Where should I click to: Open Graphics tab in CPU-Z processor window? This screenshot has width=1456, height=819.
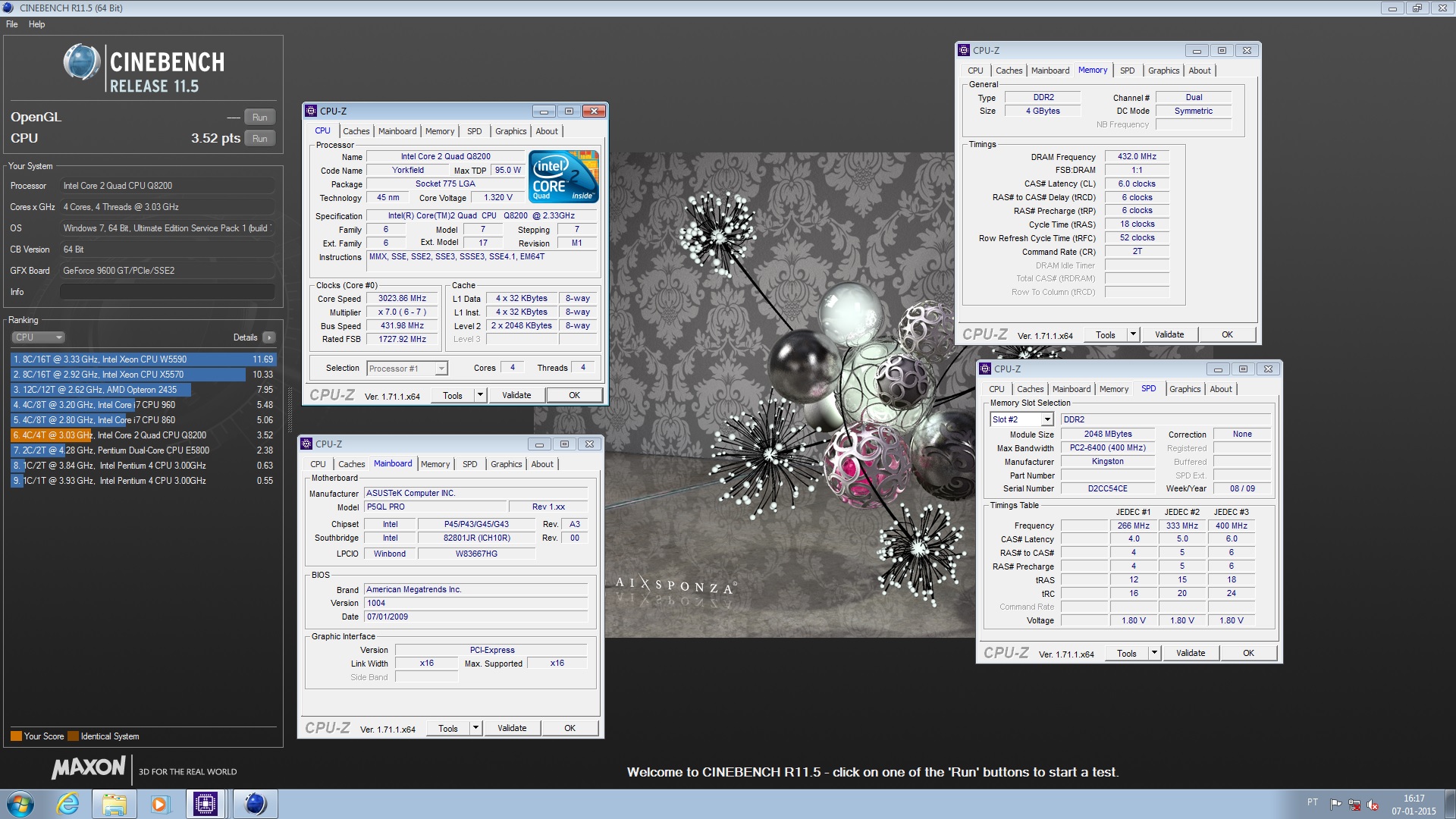point(510,131)
